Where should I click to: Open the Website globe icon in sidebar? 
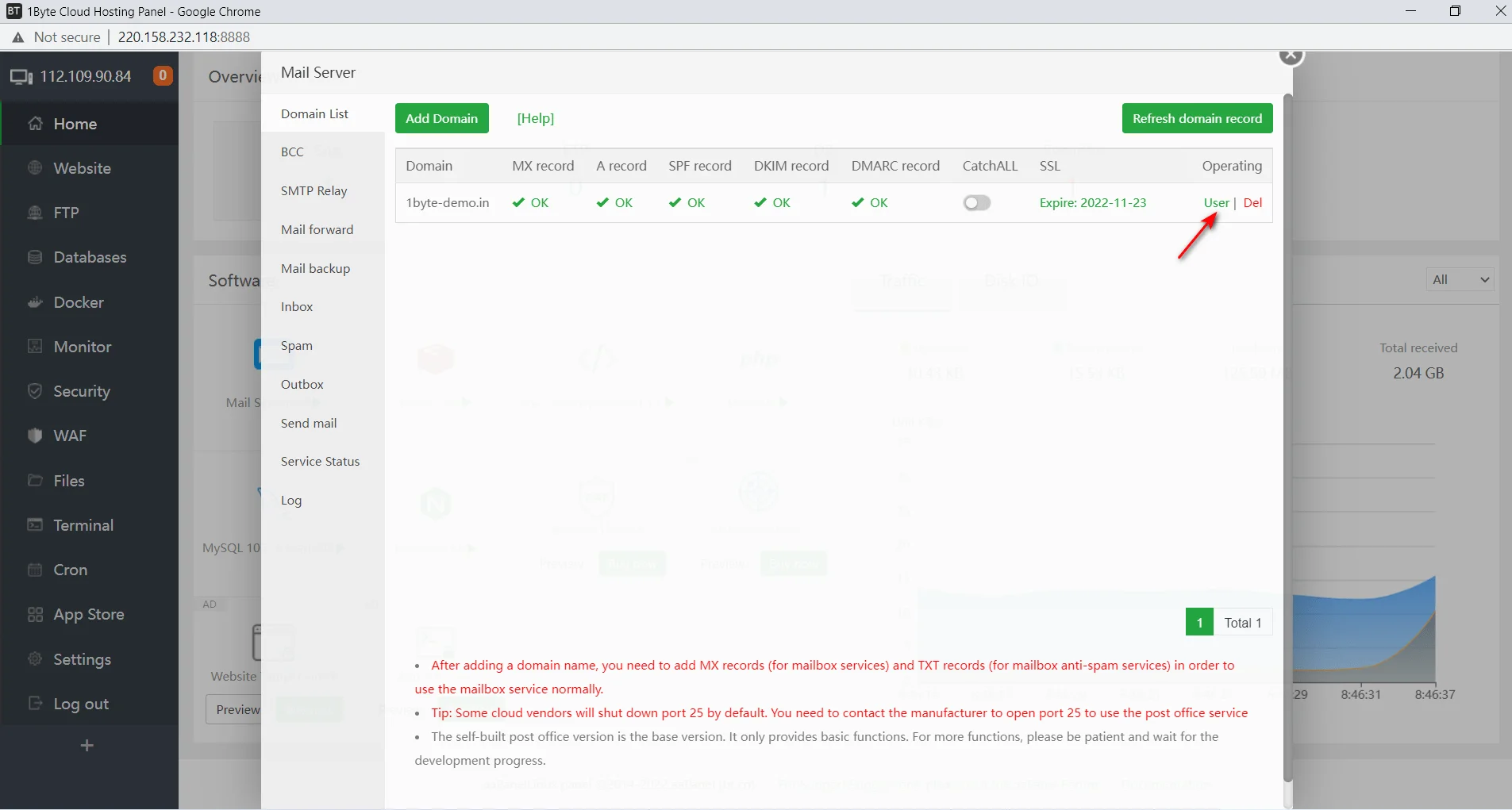(x=35, y=168)
